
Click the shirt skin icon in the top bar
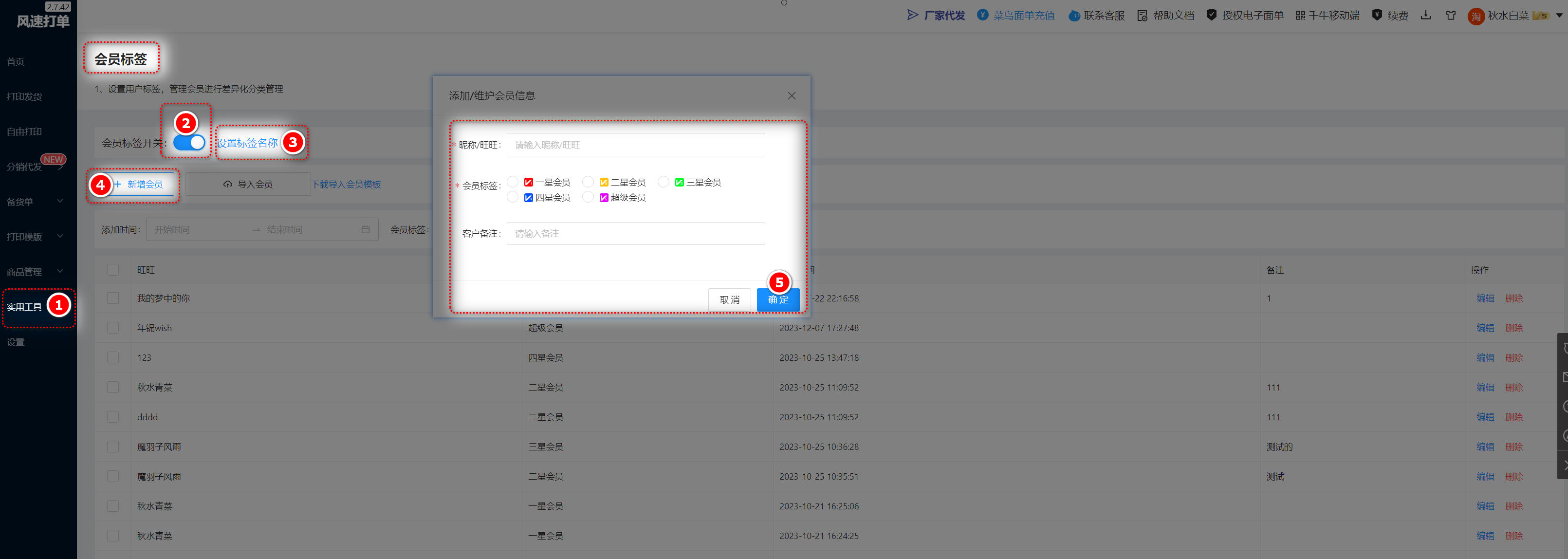point(1451,15)
